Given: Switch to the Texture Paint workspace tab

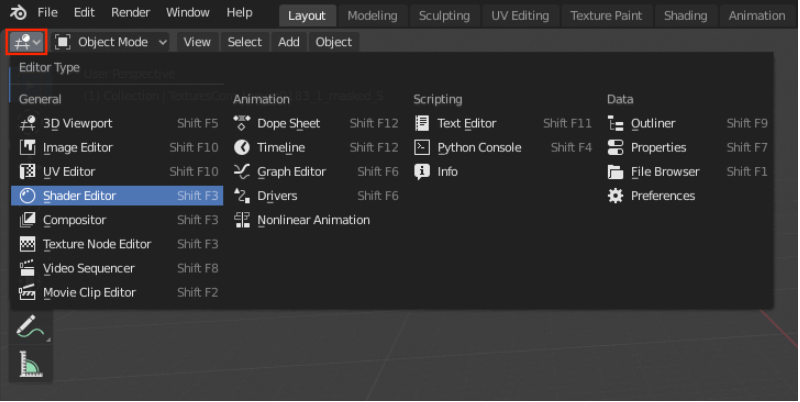Looking at the screenshot, I should (606, 16).
